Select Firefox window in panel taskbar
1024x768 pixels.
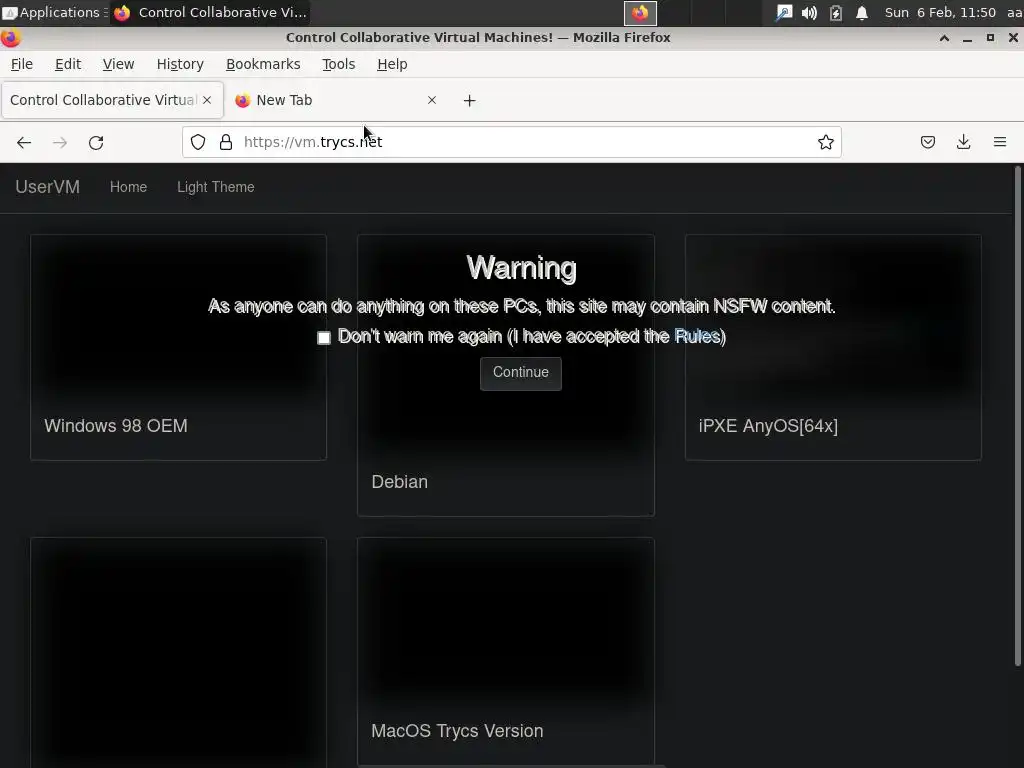[210, 12]
